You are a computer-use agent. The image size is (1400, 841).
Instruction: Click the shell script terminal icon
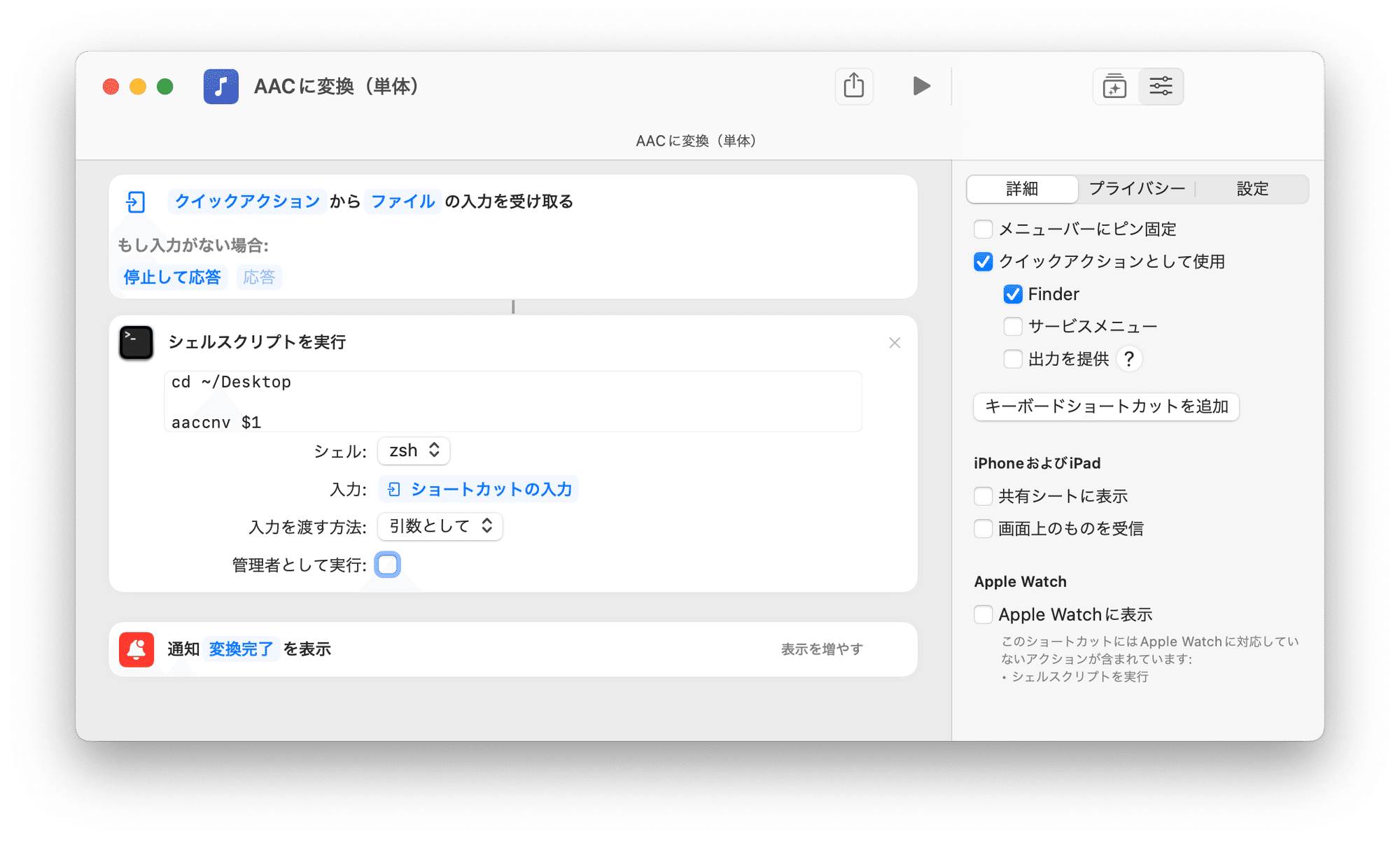pyautogui.click(x=136, y=343)
